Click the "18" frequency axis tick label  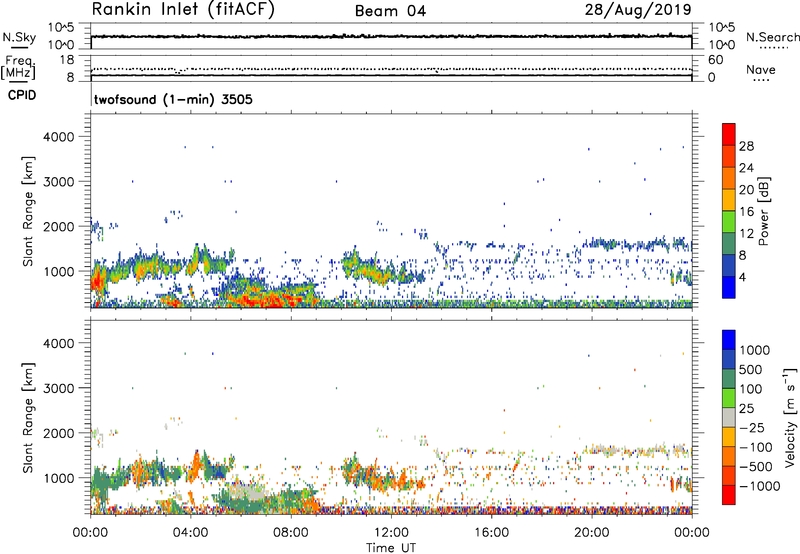[x=67, y=60]
